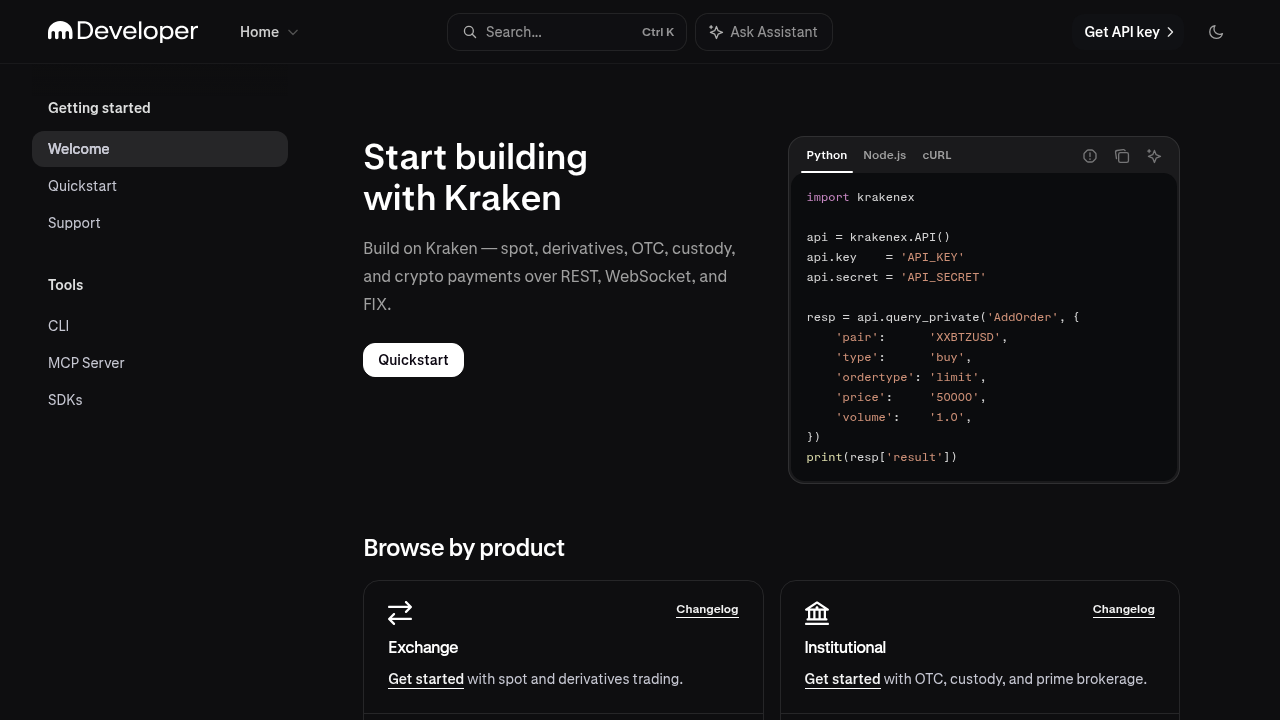Click the print(resp['result']) code line
This screenshot has width=1280, height=720.
tap(882, 457)
